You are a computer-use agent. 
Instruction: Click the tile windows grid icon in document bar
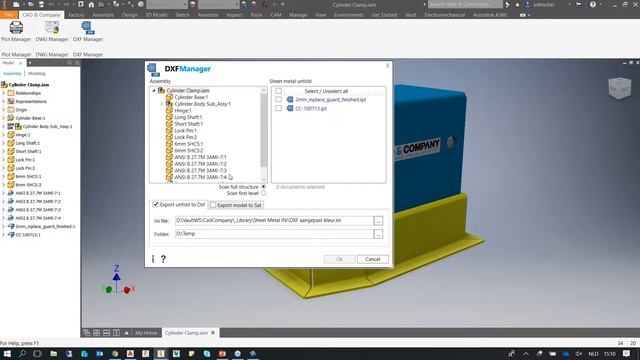pos(96,333)
